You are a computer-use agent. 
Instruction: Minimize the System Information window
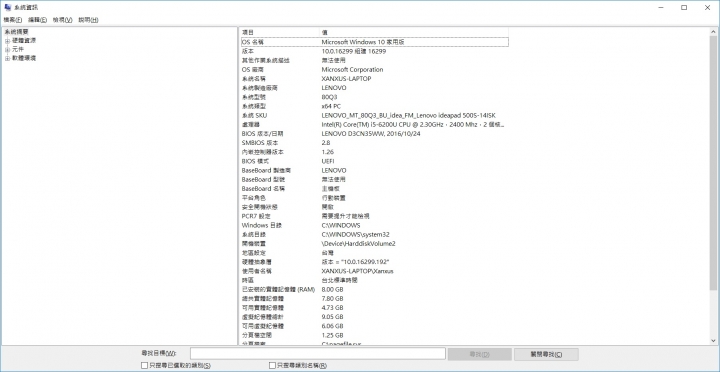tap(661, 7)
